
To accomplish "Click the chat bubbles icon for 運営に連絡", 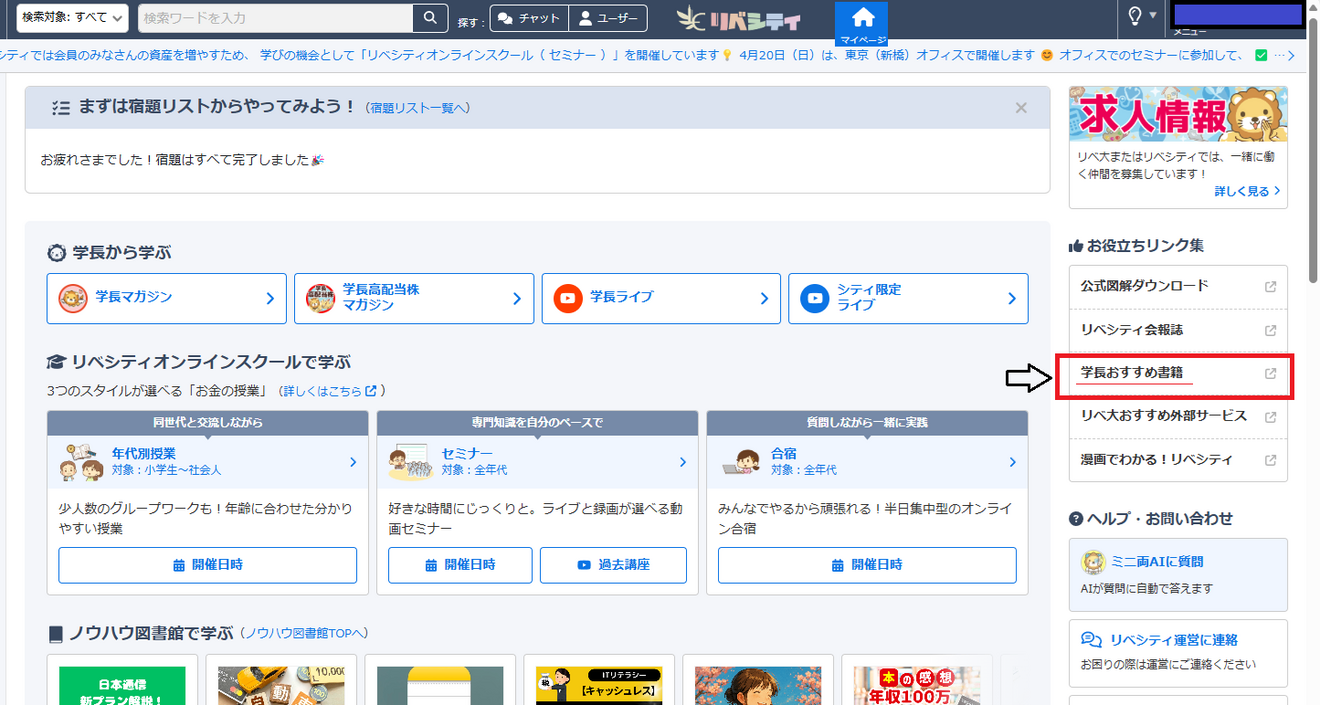I will (x=1091, y=640).
